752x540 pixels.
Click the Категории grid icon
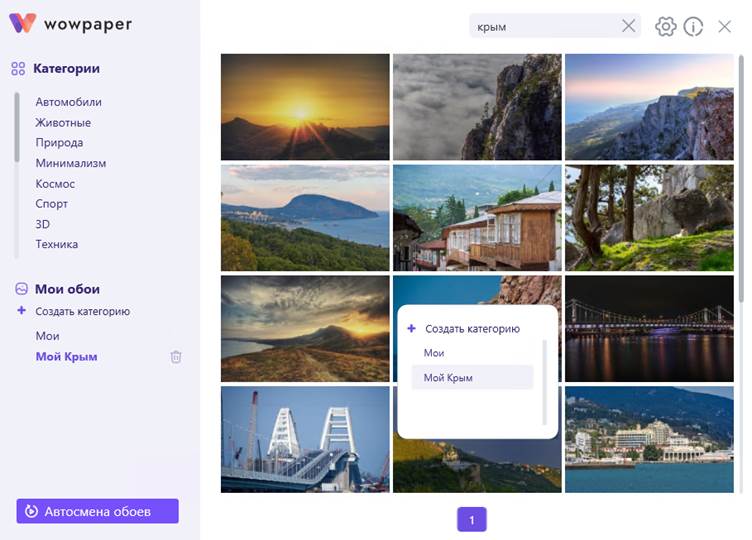point(18,69)
